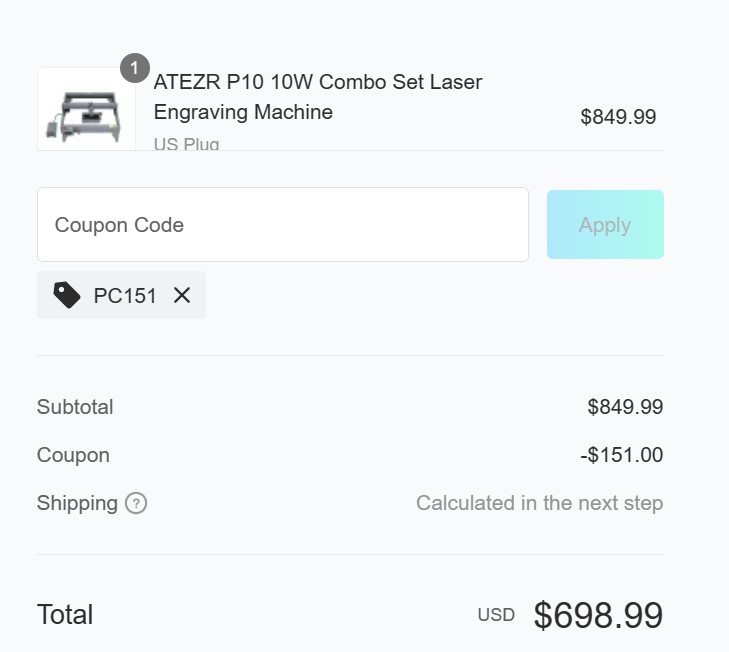This screenshot has height=652, width=729.
Task: Click the Shipping label text
Action: [x=77, y=503]
